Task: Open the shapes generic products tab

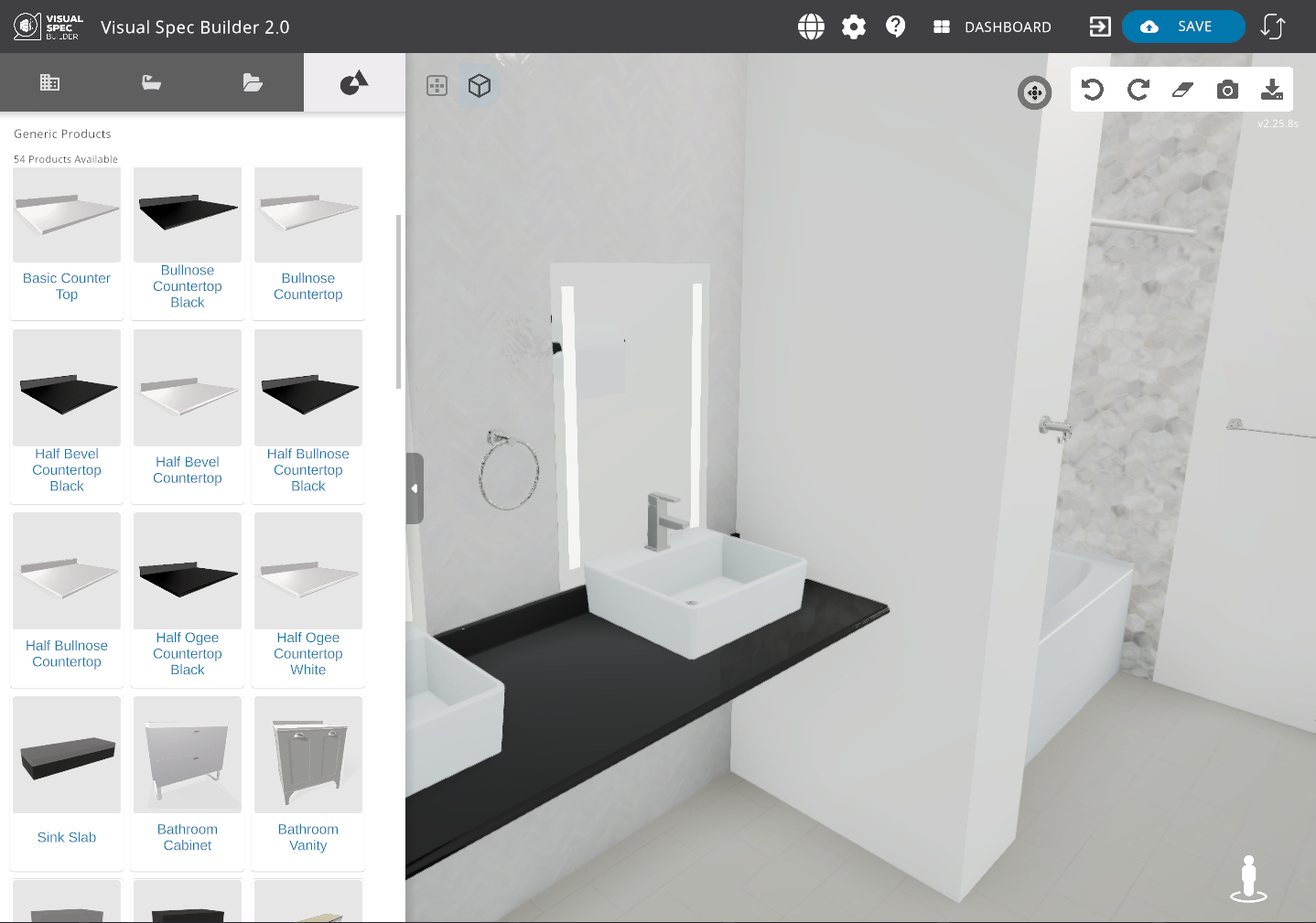Action: tap(354, 82)
